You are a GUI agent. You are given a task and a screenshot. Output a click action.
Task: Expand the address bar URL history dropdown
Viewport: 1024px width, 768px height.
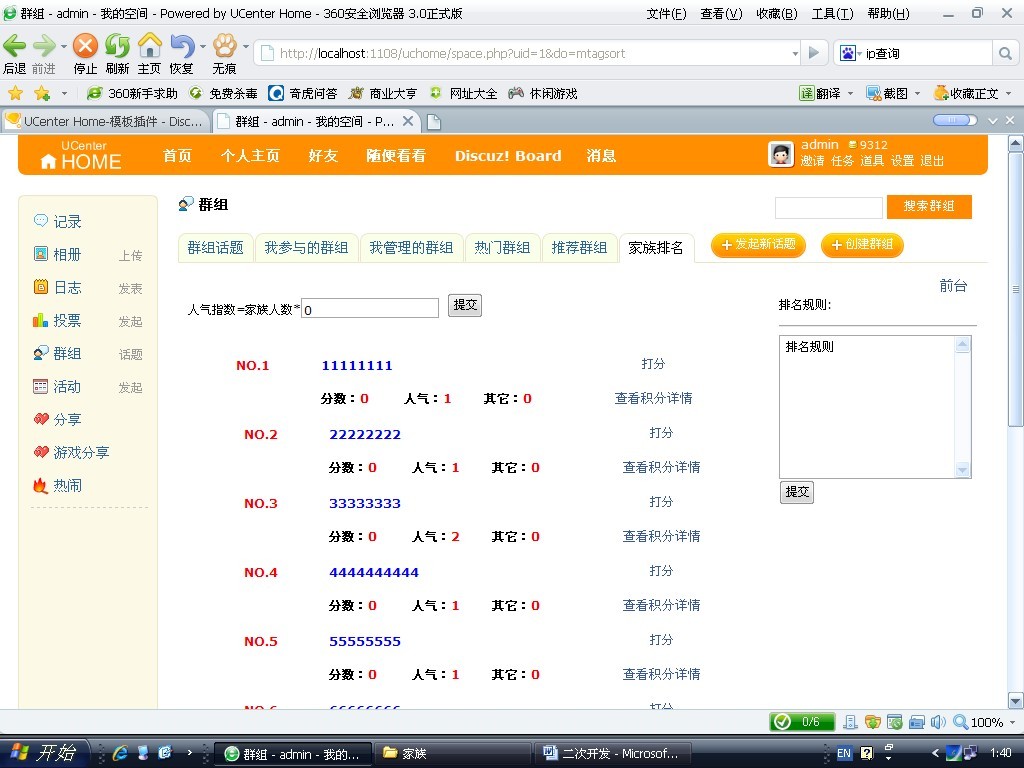(x=795, y=54)
